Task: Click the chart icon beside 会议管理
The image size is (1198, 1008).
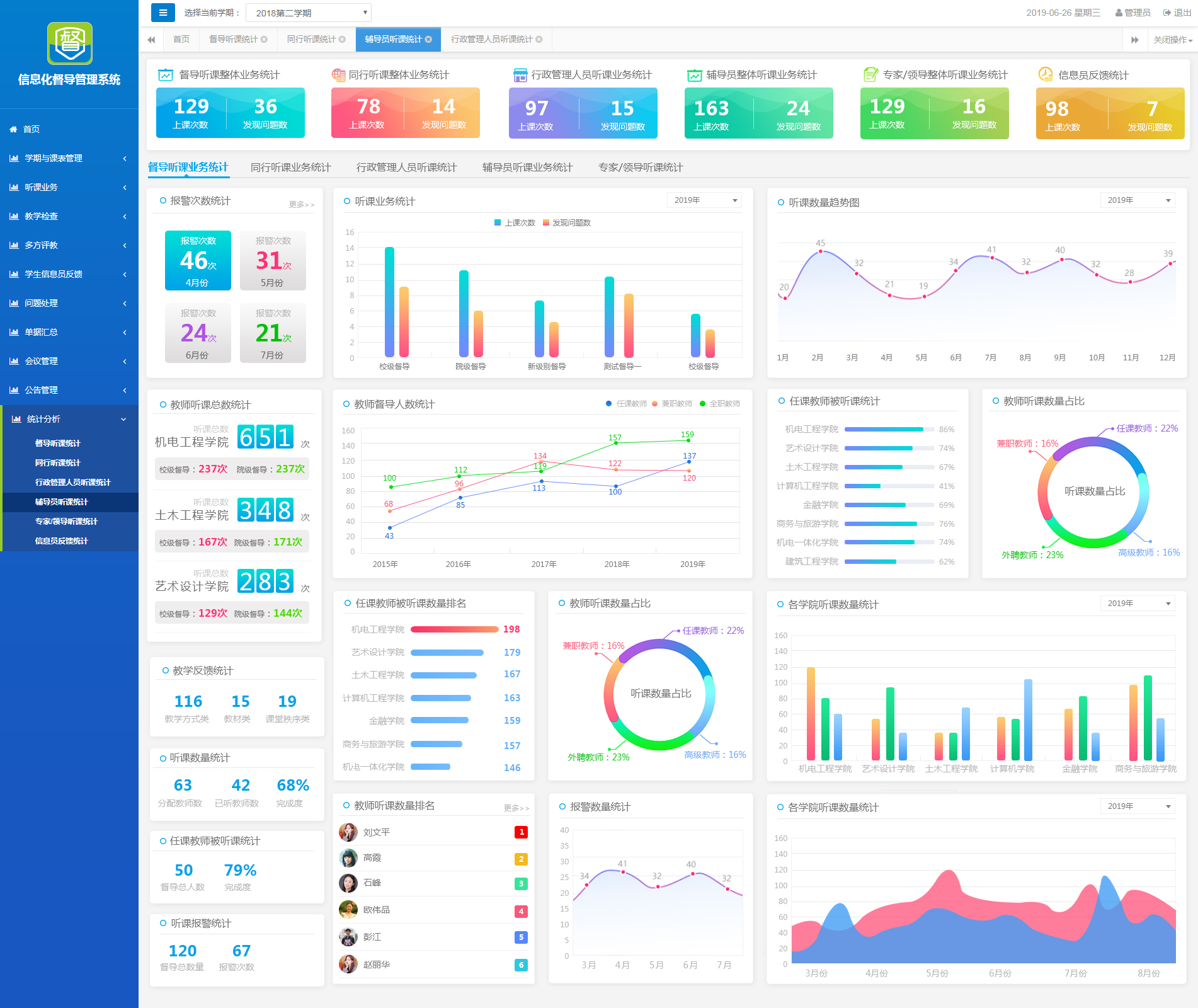Action: point(14,361)
